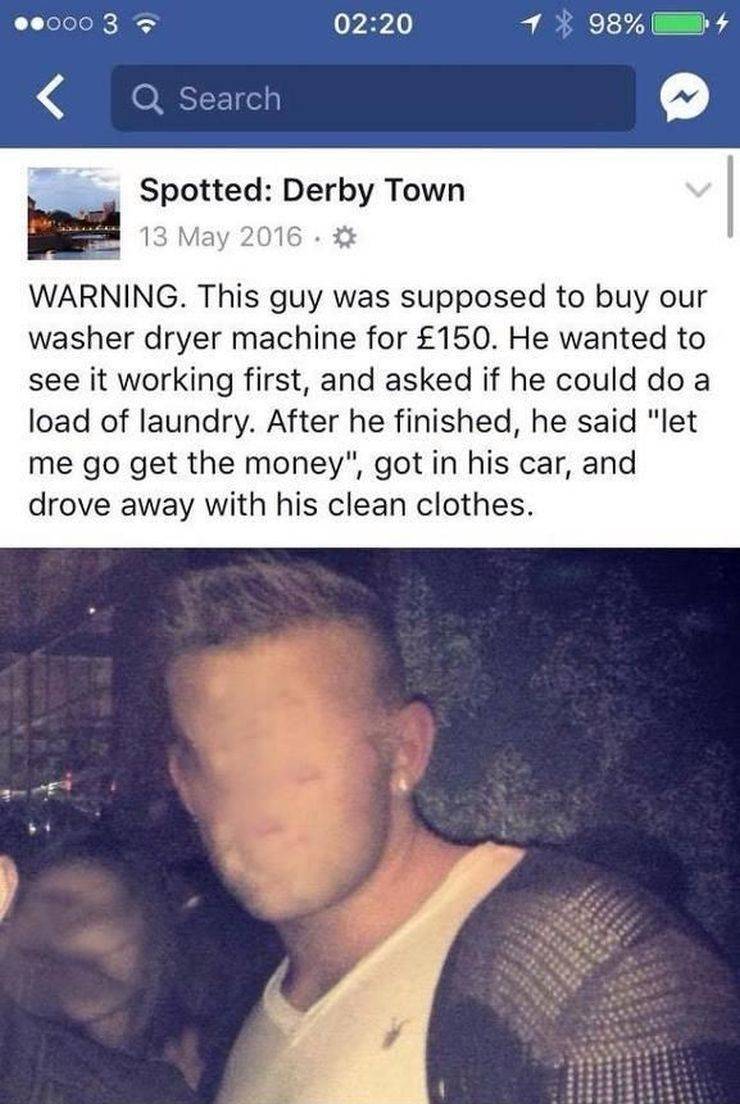
Task: Open the 13 May 2016 post timestamp
Action: pos(220,237)
